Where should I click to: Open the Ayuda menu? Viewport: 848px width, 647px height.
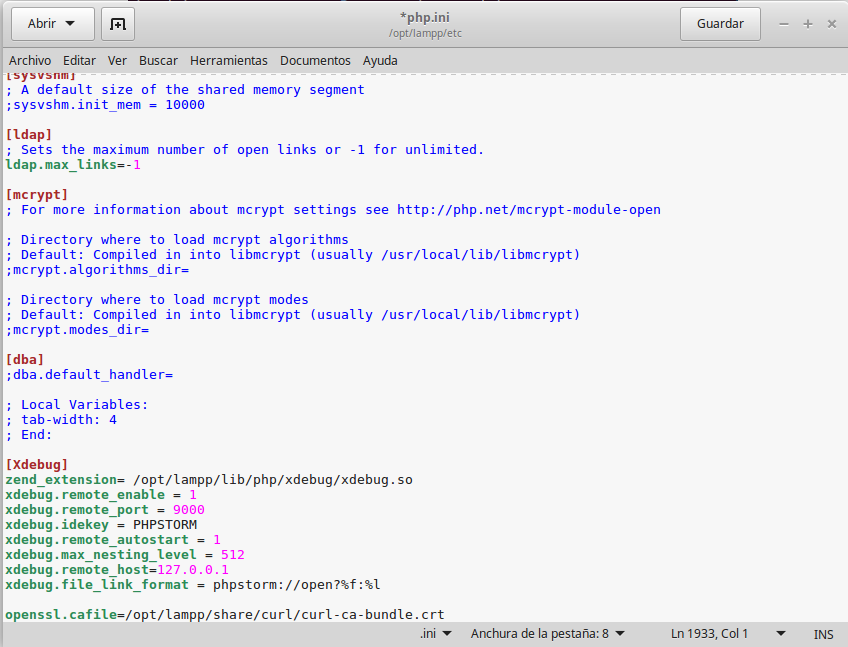pyautogui.click(x=380, y=61)
